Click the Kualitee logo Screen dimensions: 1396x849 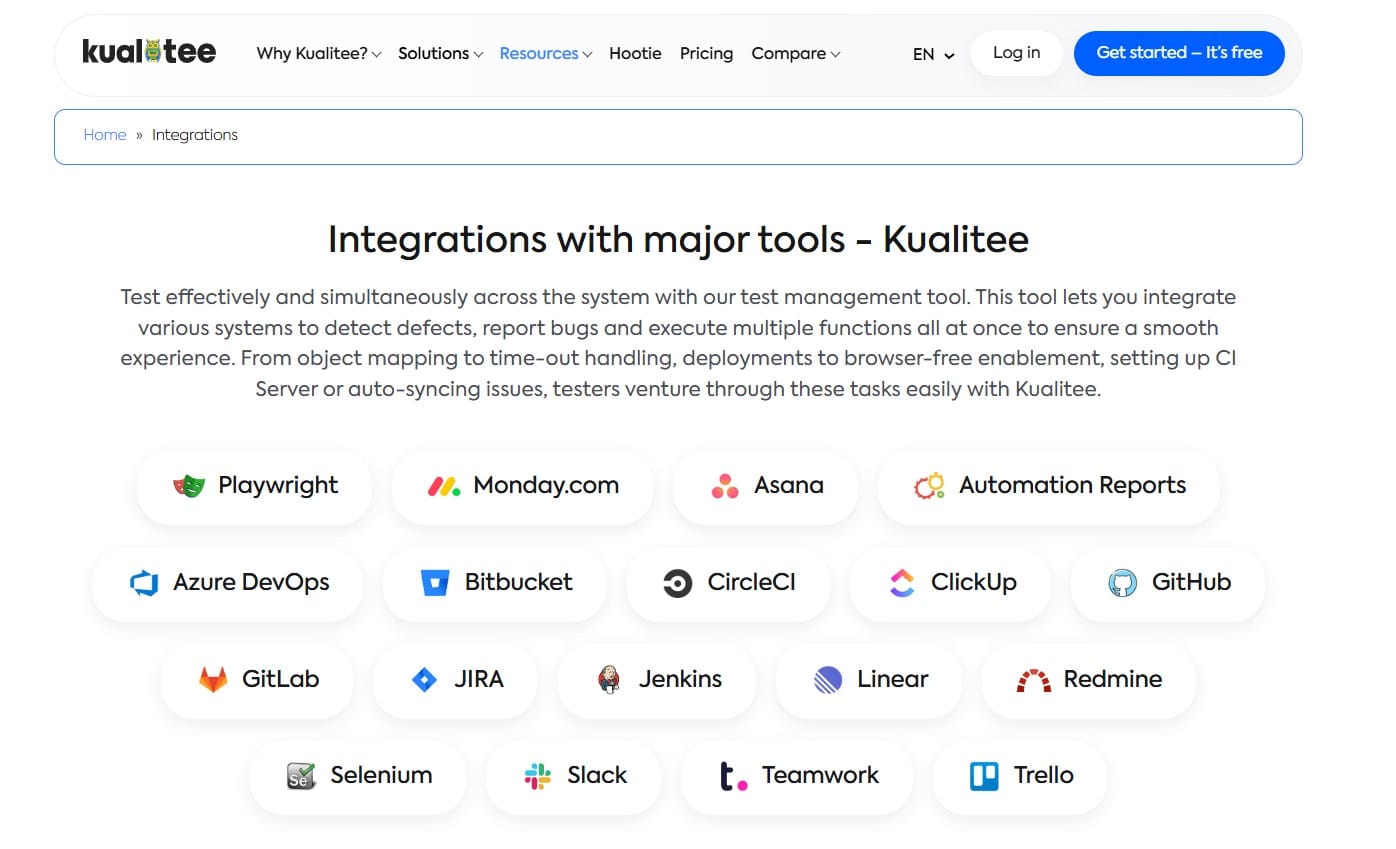tap(149, 51)
